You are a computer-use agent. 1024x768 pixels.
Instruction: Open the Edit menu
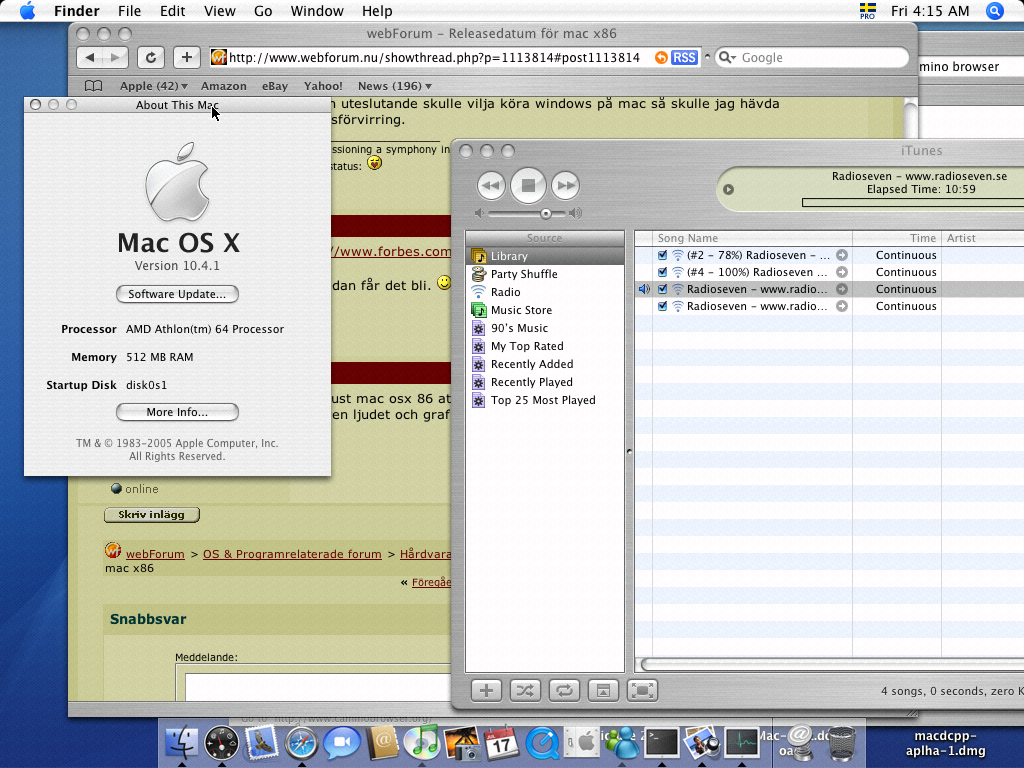pyautogui.click(x=172, y=11)
